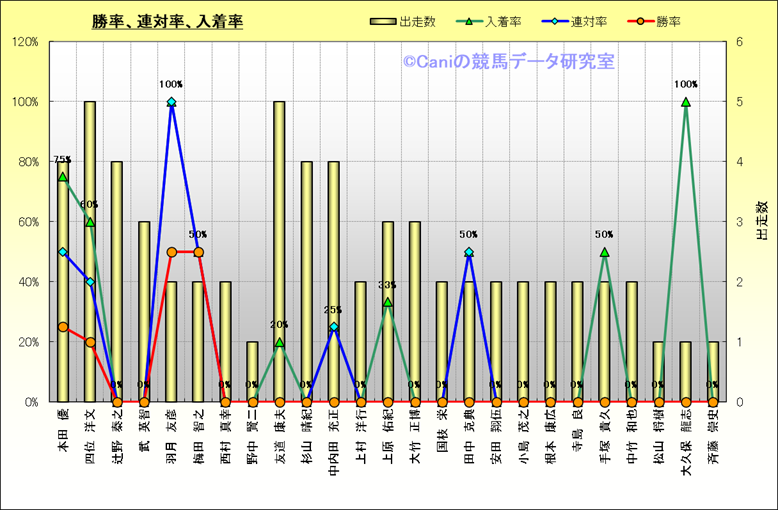The height and width of the screenshot is (510, 778).
Task: Click the 50% diamond marker above 田中 克典
Action: point(469,252)
